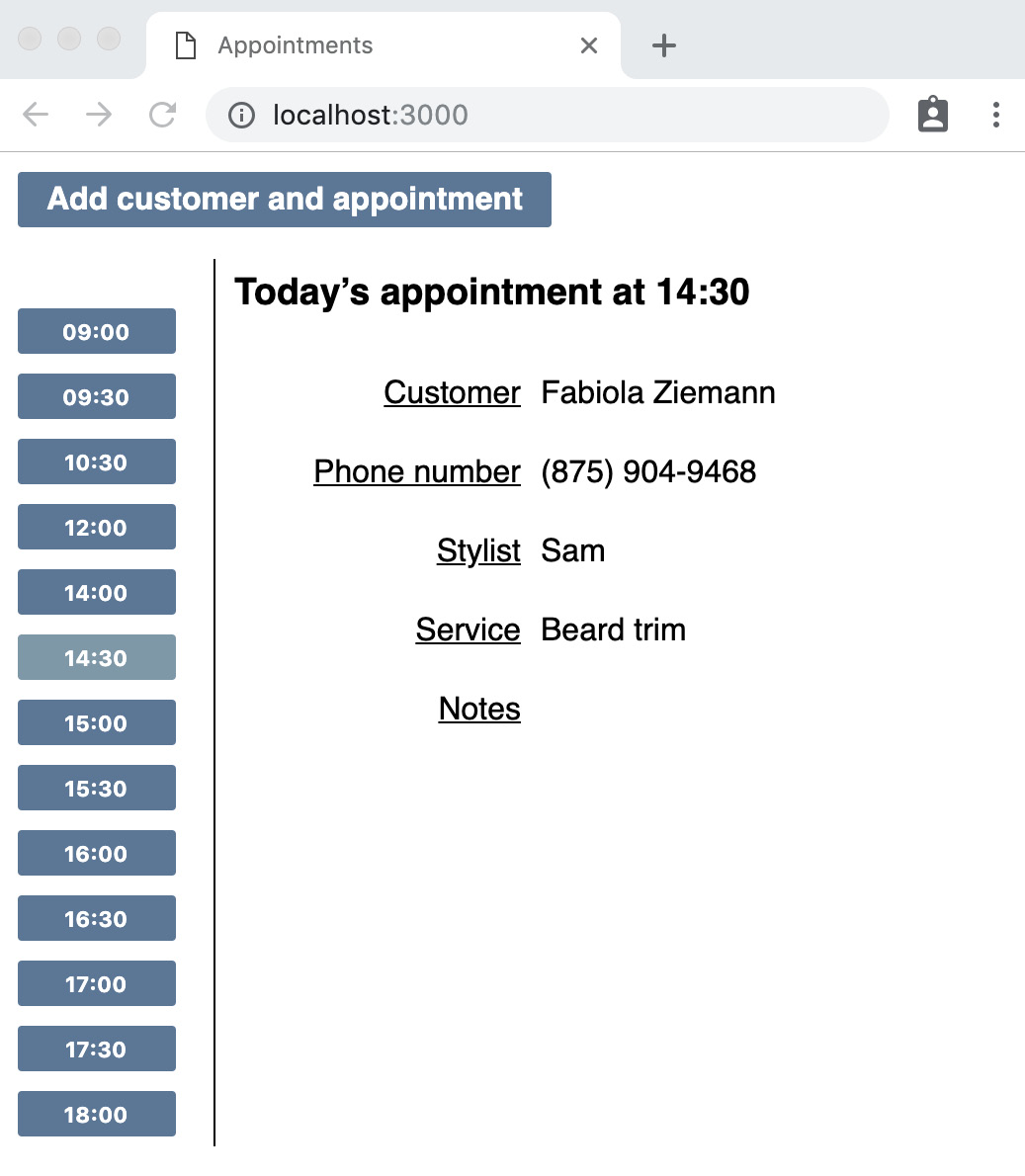Click the back navigation arrow
This screenshot has height=1176, width=1025.
coord(36,115)
